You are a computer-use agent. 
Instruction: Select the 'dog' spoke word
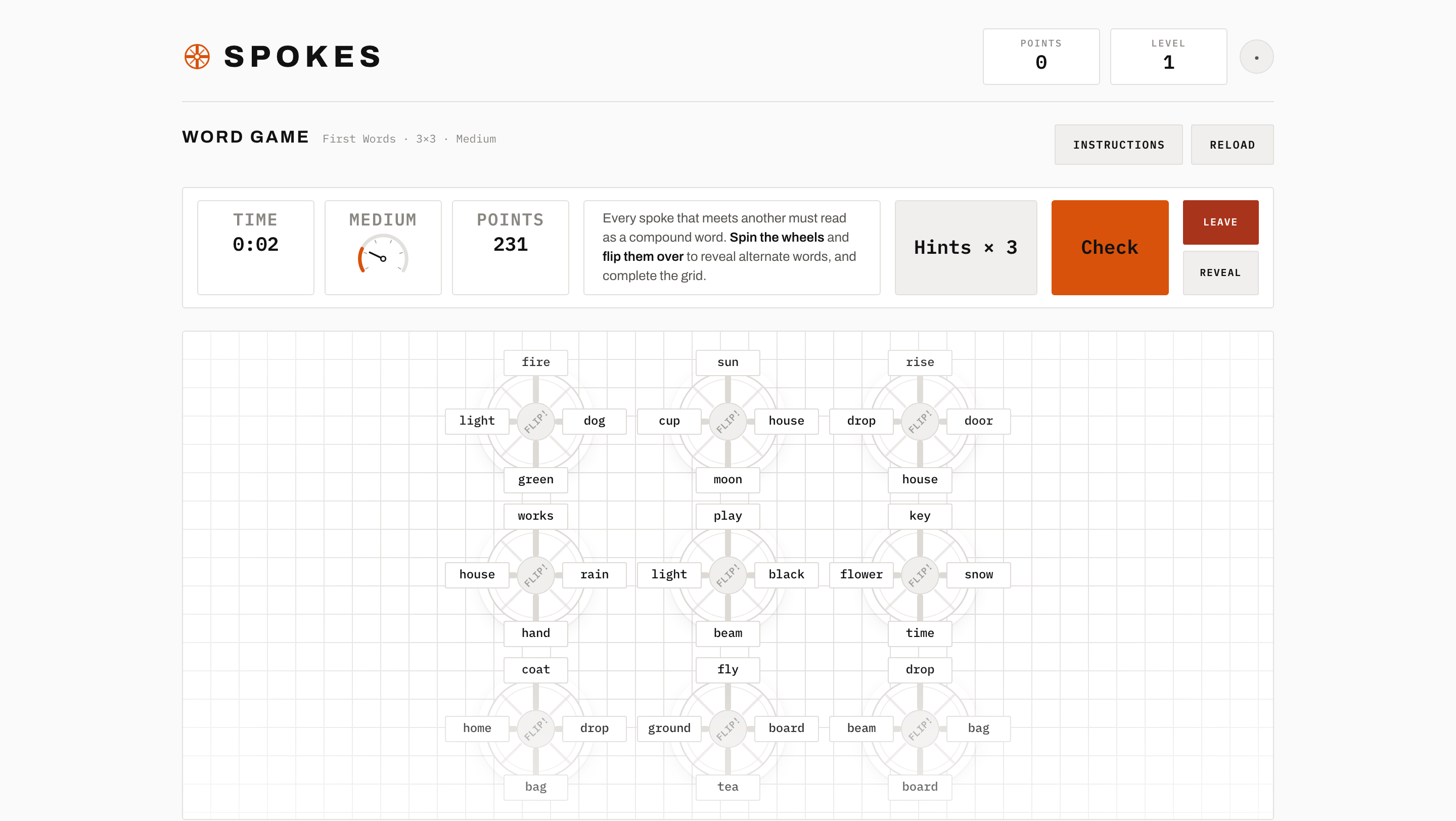(594, 421)
